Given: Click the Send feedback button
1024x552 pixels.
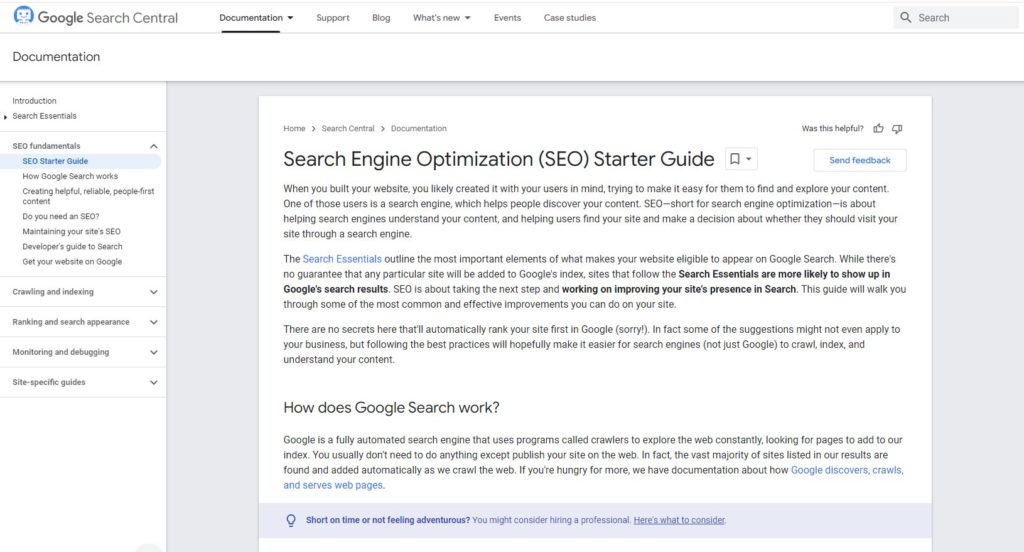Looking at the screenshot, I should (x=859, y=160).
